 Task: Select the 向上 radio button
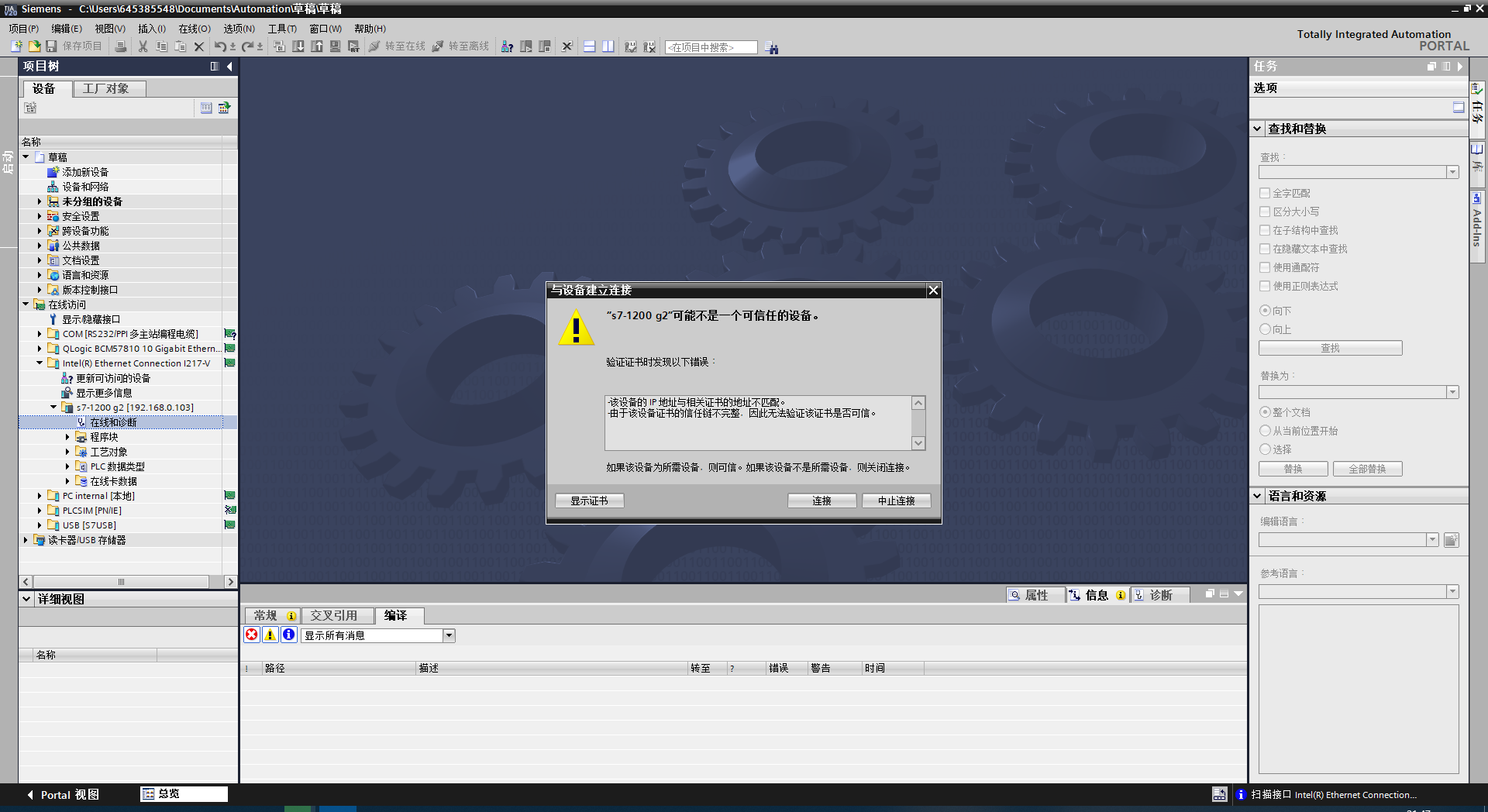[x=1265, y=329]
